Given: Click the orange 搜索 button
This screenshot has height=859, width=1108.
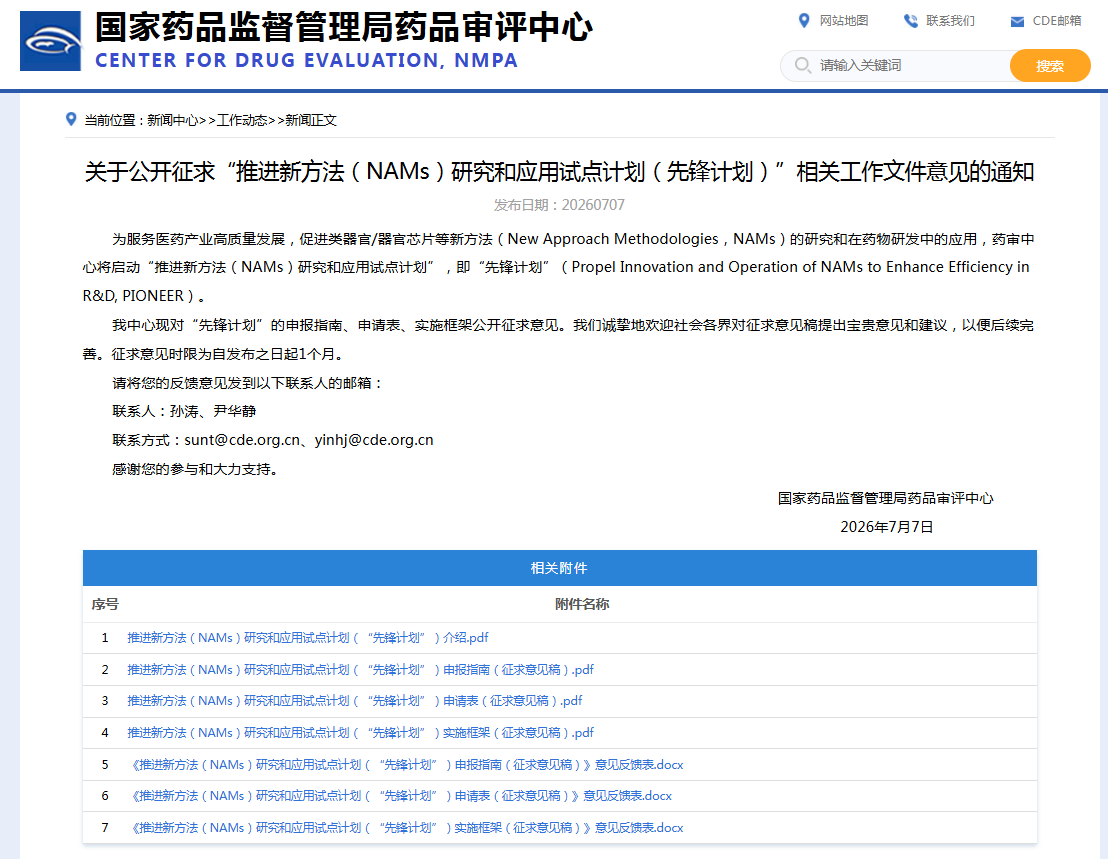Looking at the screenshot, I should point(1050,66).
